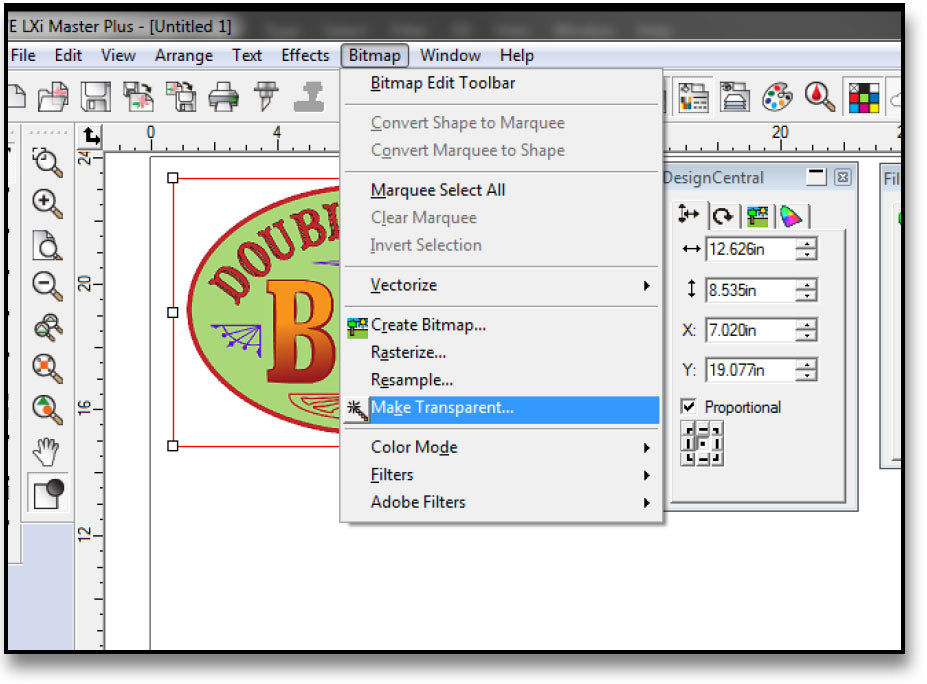Click the Save floppy disk icon
The height and width of the screenshot is (684, 927).
pyautogui.click(x=96, y=96)
